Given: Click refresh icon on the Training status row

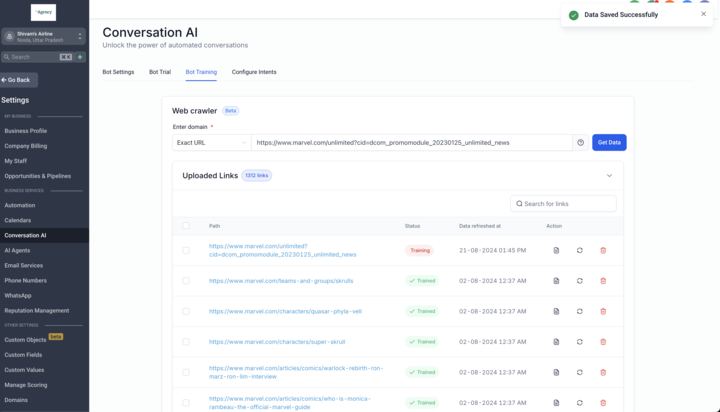Looking at the screenshot, I should [580, 250].
